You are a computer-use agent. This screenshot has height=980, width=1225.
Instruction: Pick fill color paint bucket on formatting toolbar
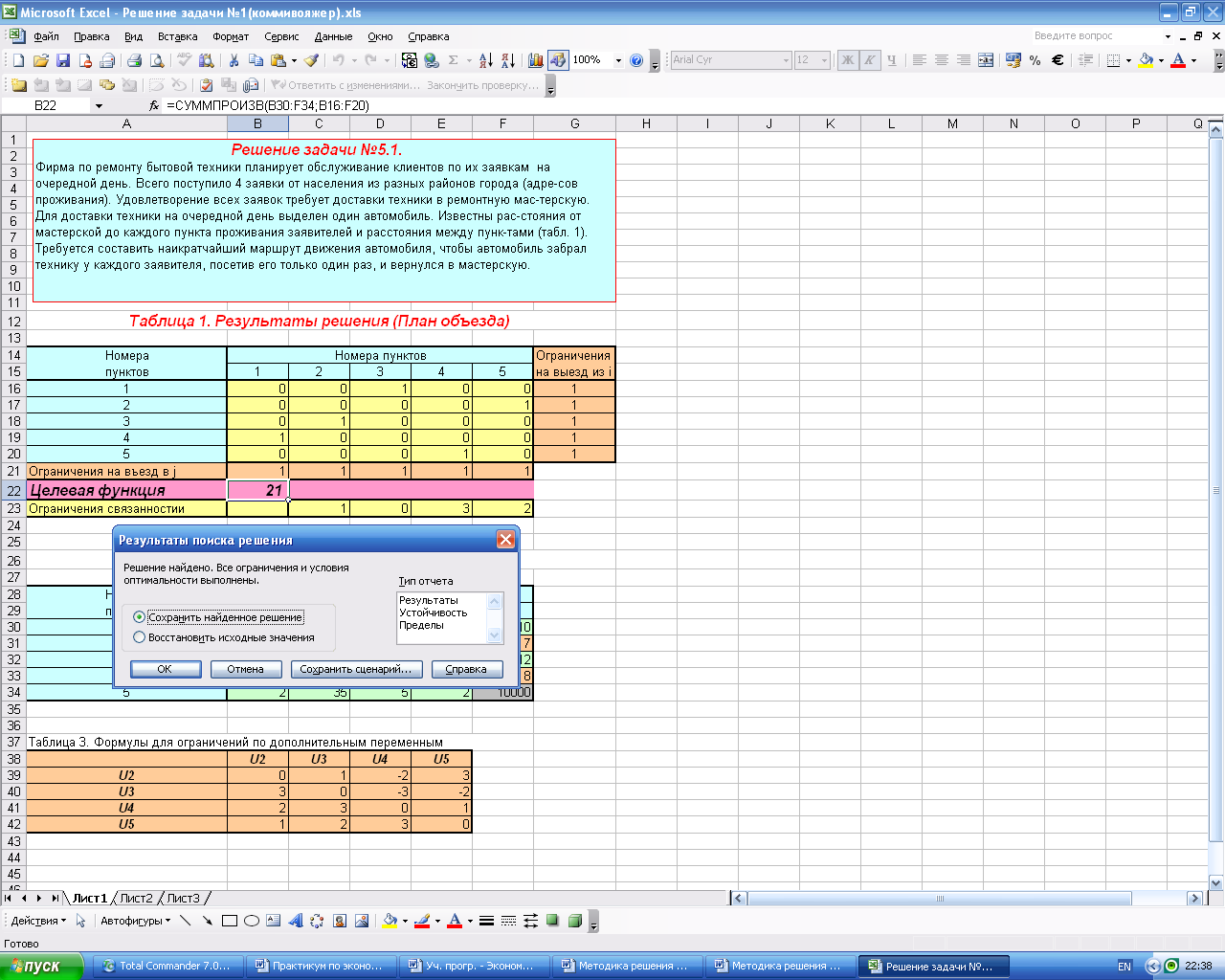pyautogui.click(x=1146, y=60)
